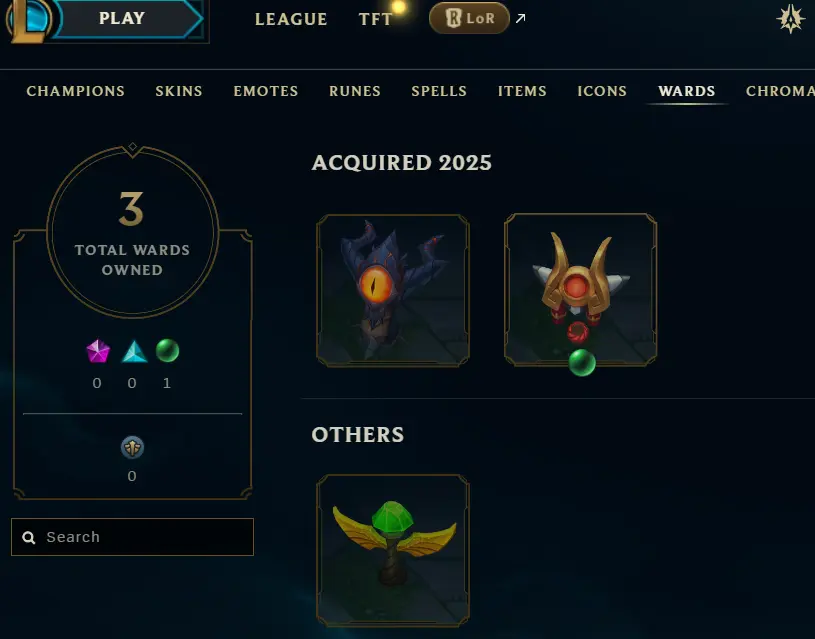Click the green orb badge on the horned ward
The width and height of the screenshot is (815, 639).
coord(582,362)
